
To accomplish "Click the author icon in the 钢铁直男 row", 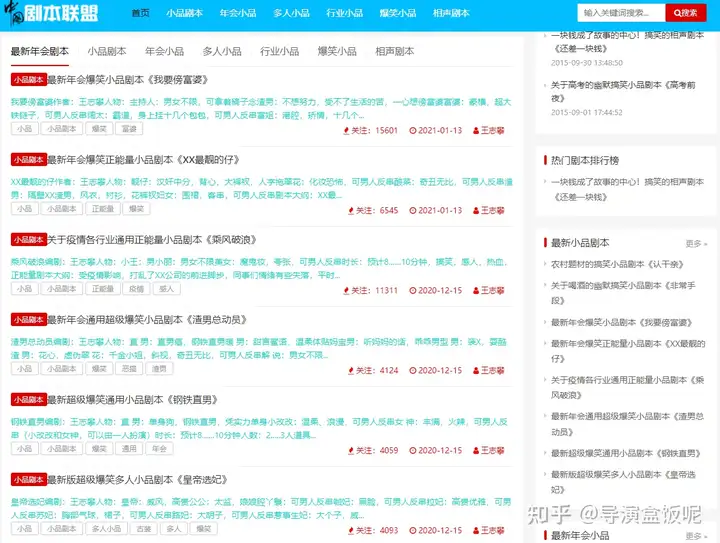I will point(476,451).
